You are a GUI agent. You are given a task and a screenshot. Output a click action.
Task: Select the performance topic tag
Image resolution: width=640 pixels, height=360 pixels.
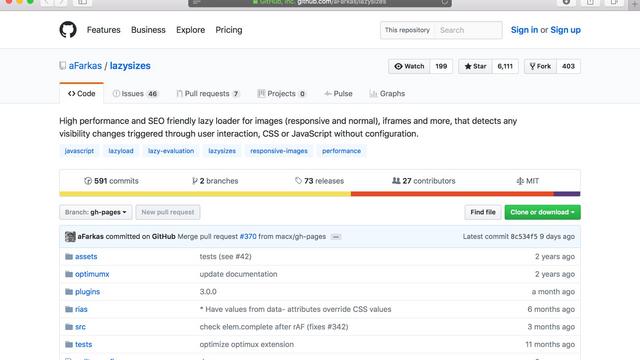click(341, 151)
